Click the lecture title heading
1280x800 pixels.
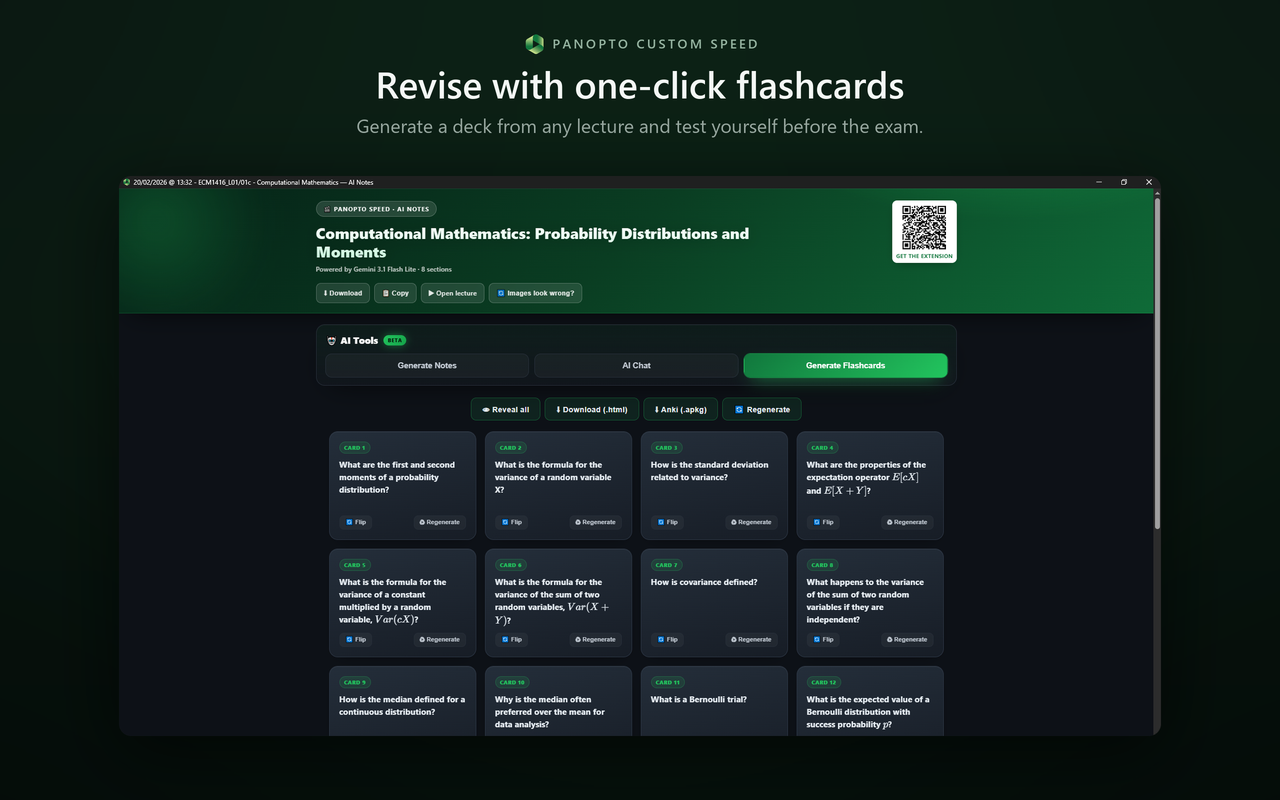coord(532,243)
